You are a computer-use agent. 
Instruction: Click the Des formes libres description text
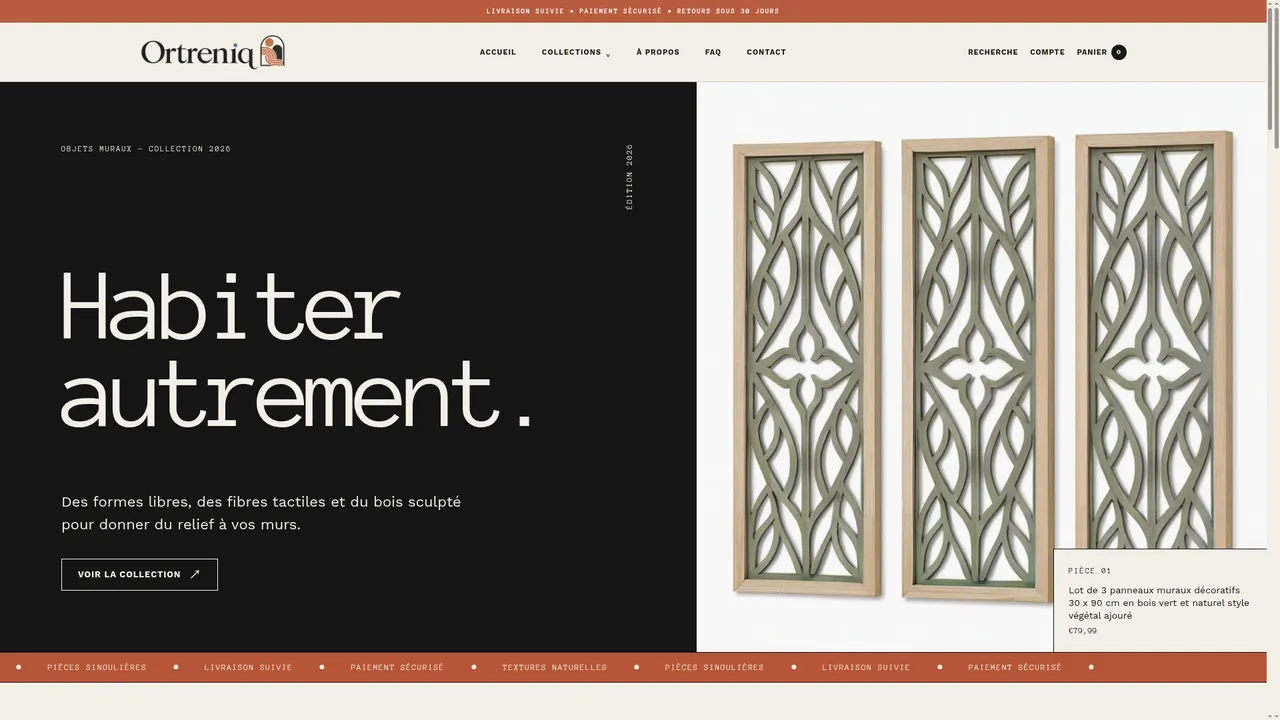[x=261, y=513]
